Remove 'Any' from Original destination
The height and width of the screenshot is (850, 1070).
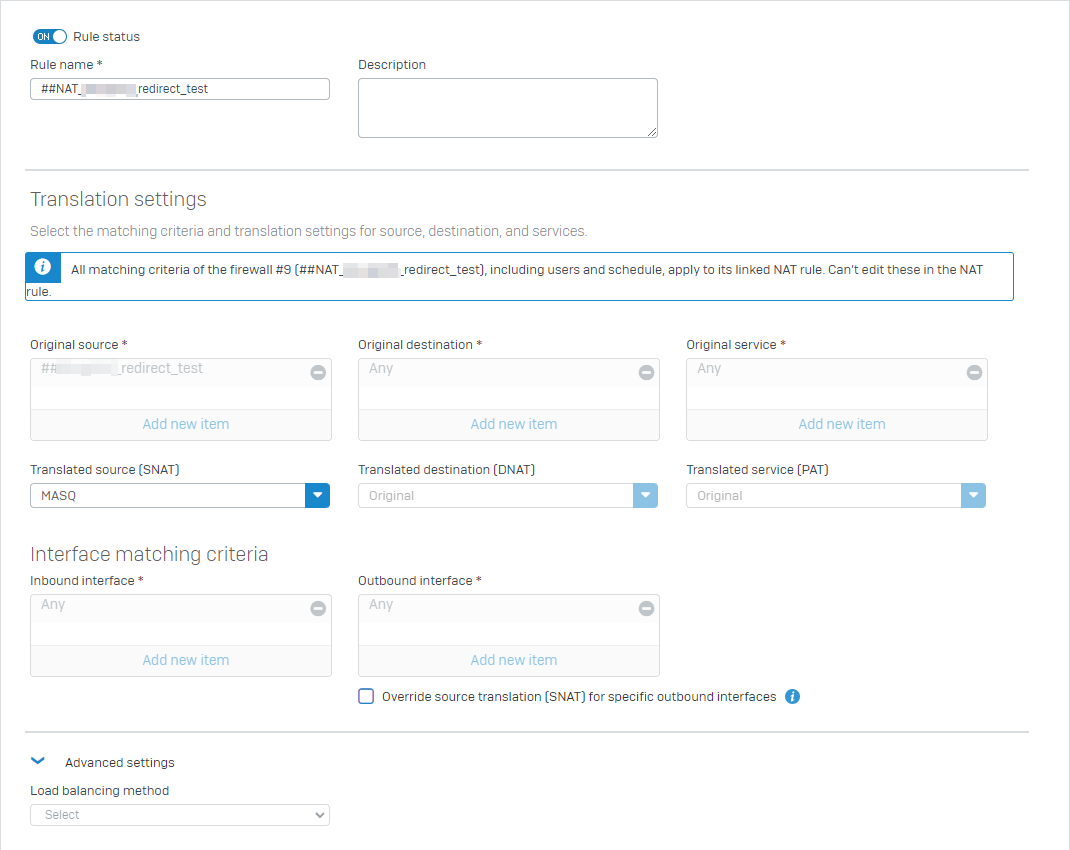(646, 372)
